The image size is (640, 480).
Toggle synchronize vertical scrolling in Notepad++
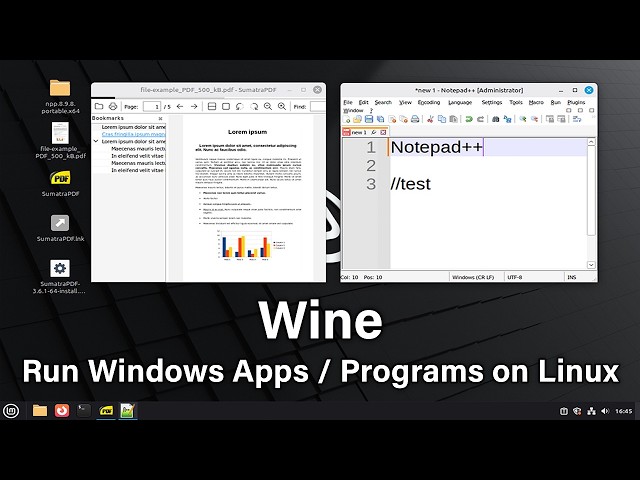[x=550, y=119]
